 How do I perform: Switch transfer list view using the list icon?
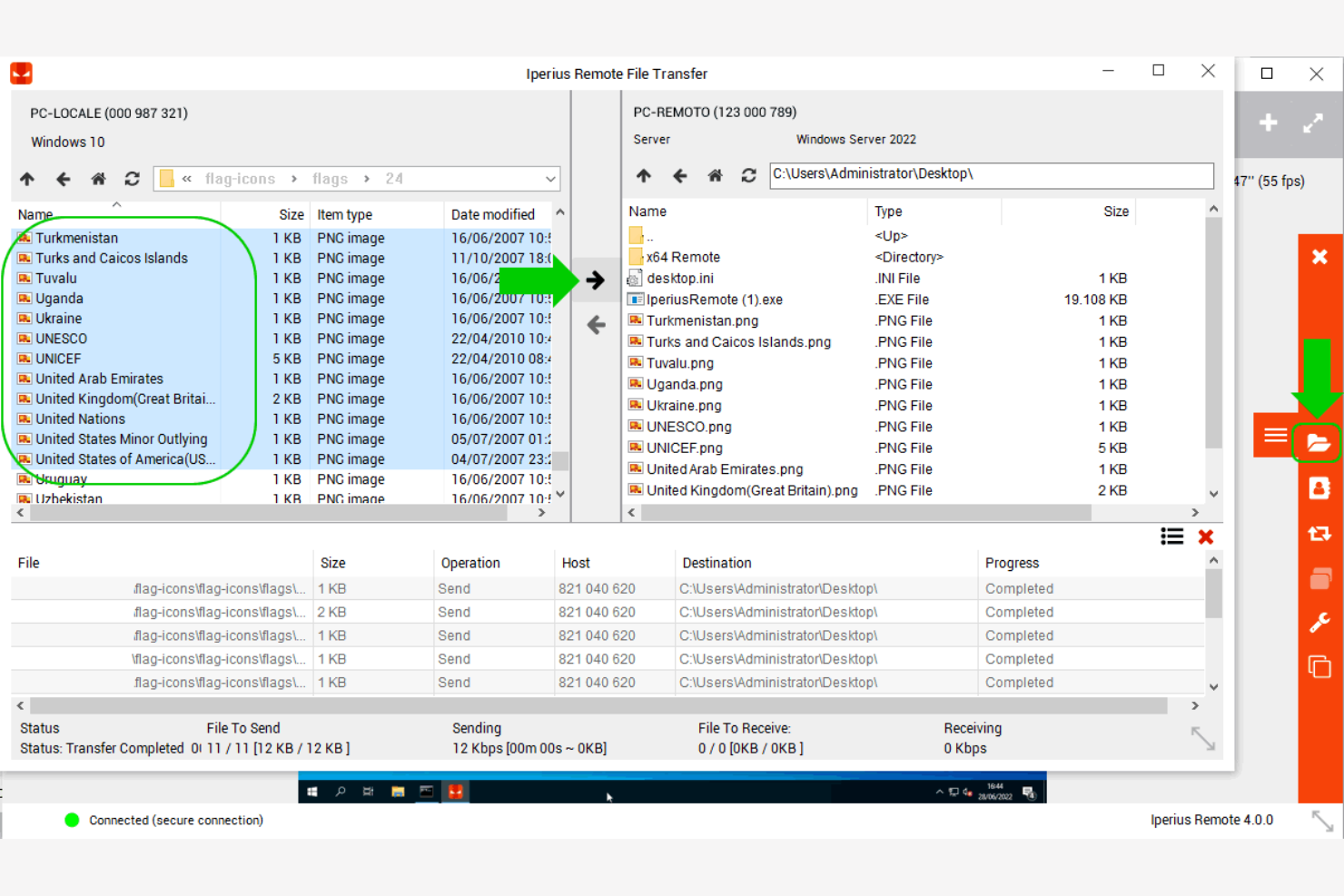(1171, 537)
